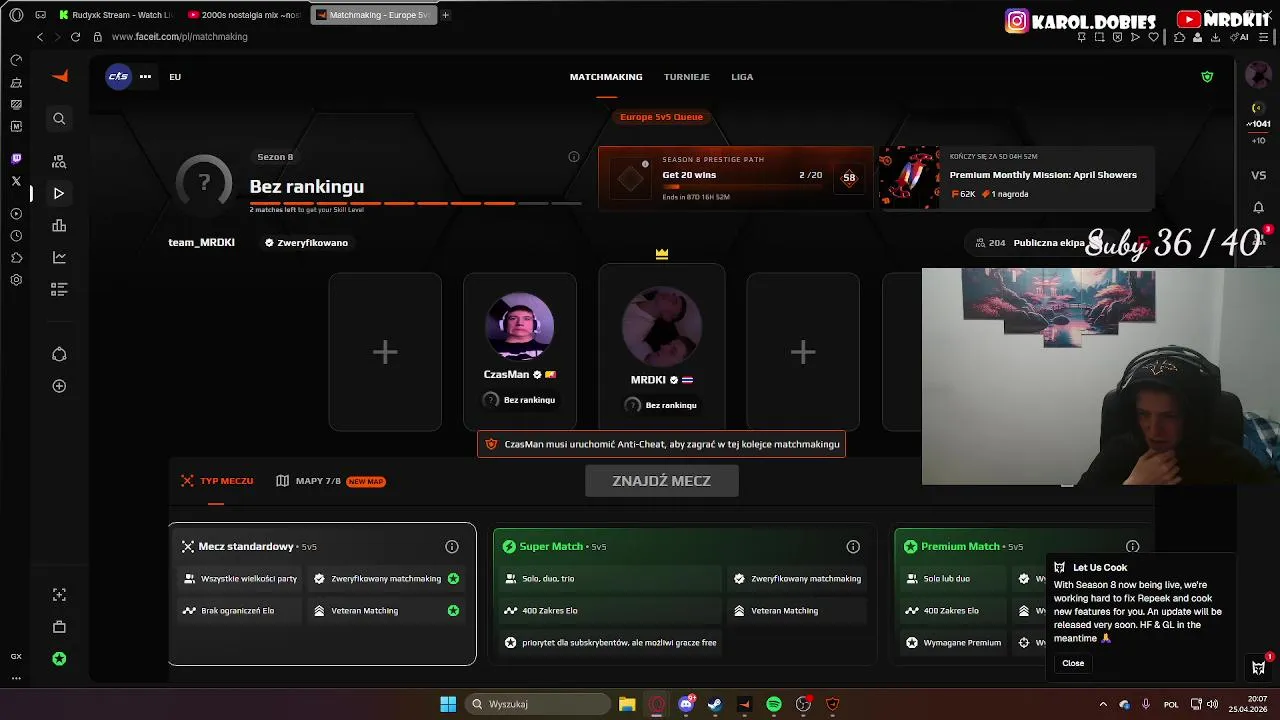Open X in the Opera sidebar
This screenshot has height=720, width=1280.
(x=16, y=181)
